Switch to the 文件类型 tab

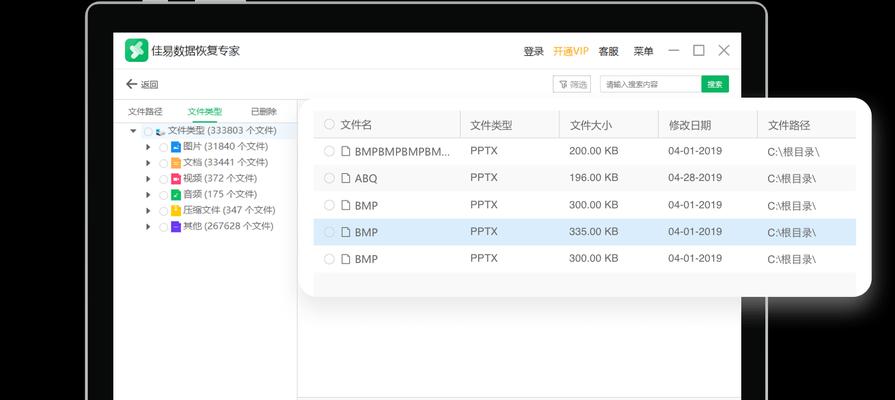coord(205,112)
